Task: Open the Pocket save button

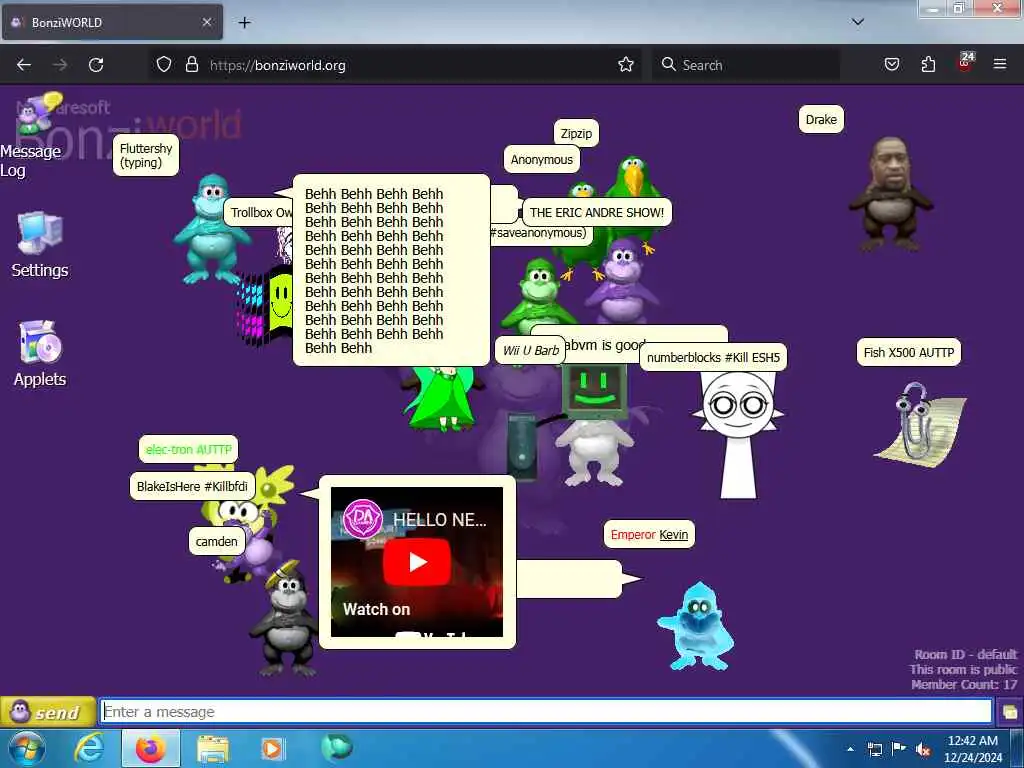Action: (x=892, y=65)
